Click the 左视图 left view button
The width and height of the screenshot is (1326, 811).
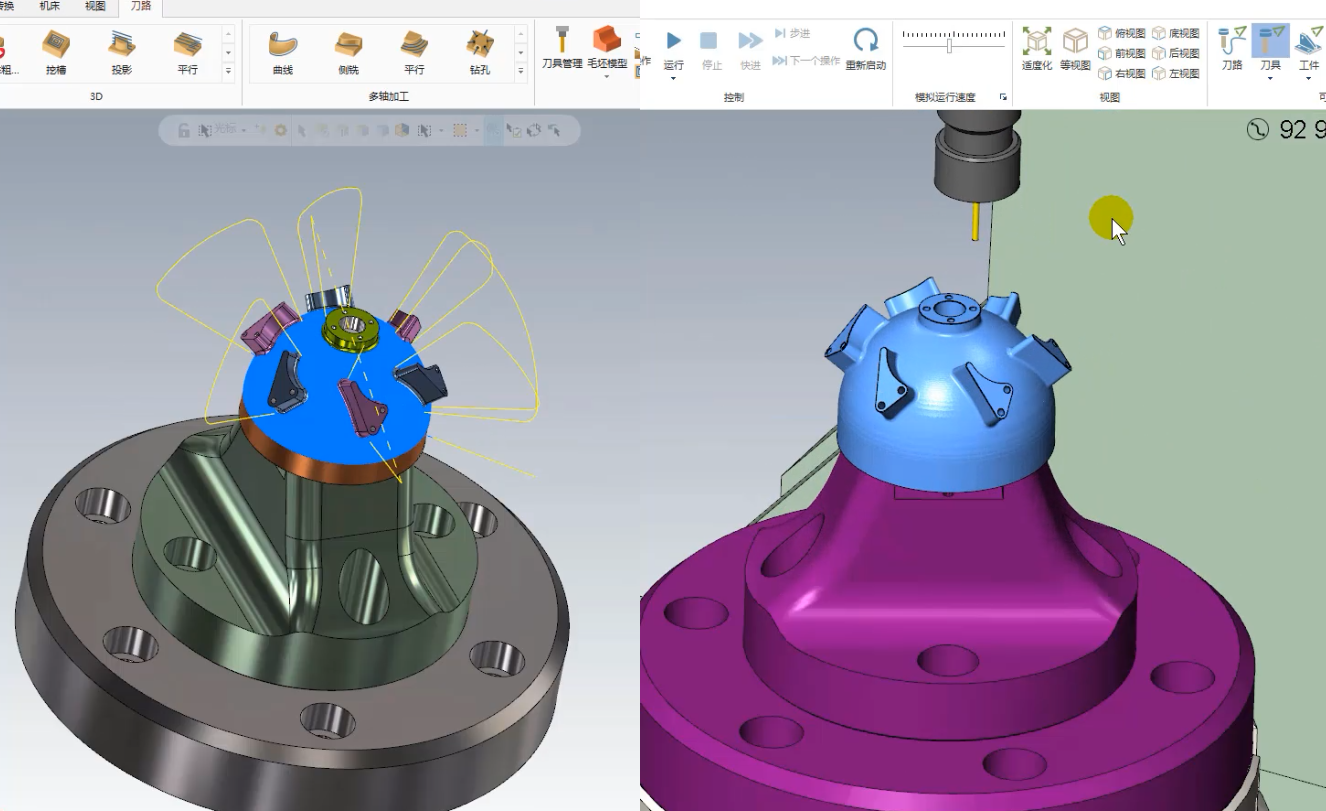[x=1176, y=73]
